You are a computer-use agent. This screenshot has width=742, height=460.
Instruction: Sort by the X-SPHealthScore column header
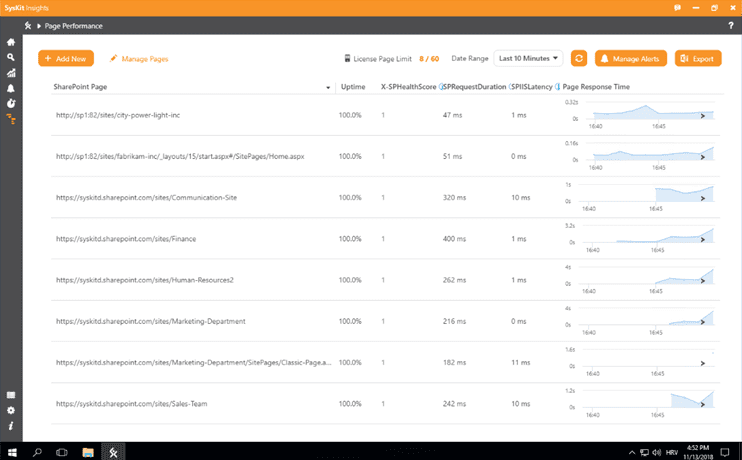pyautogui.click(x=408, y=87)
